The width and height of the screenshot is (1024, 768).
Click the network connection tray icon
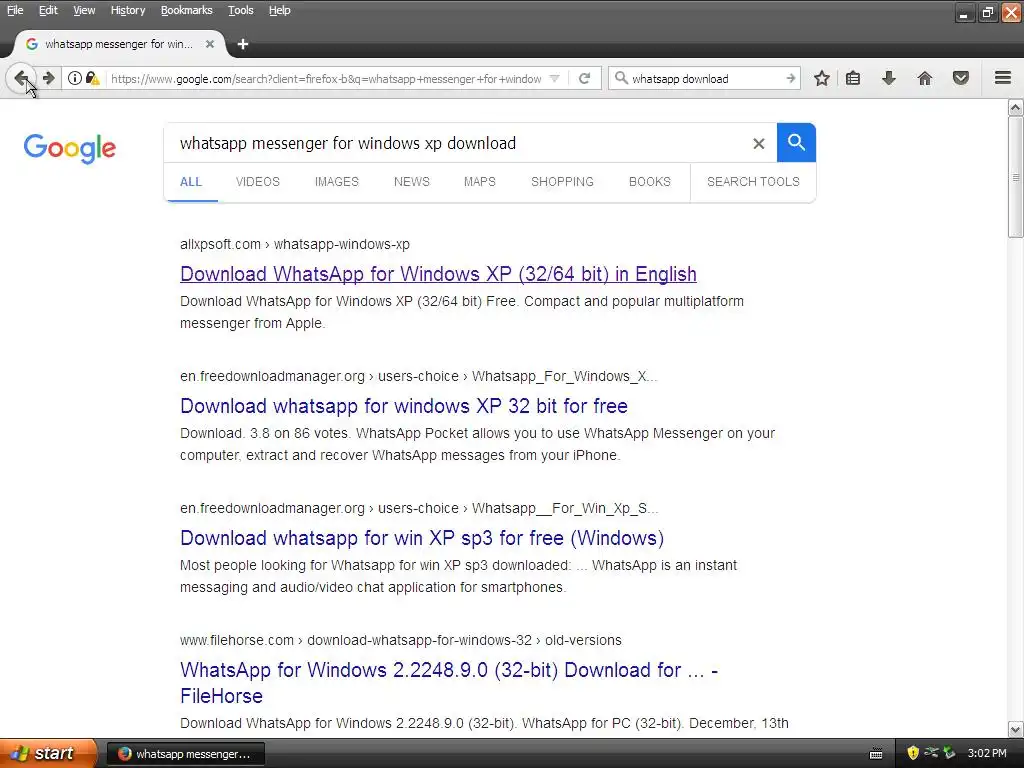tap(931, 753)
